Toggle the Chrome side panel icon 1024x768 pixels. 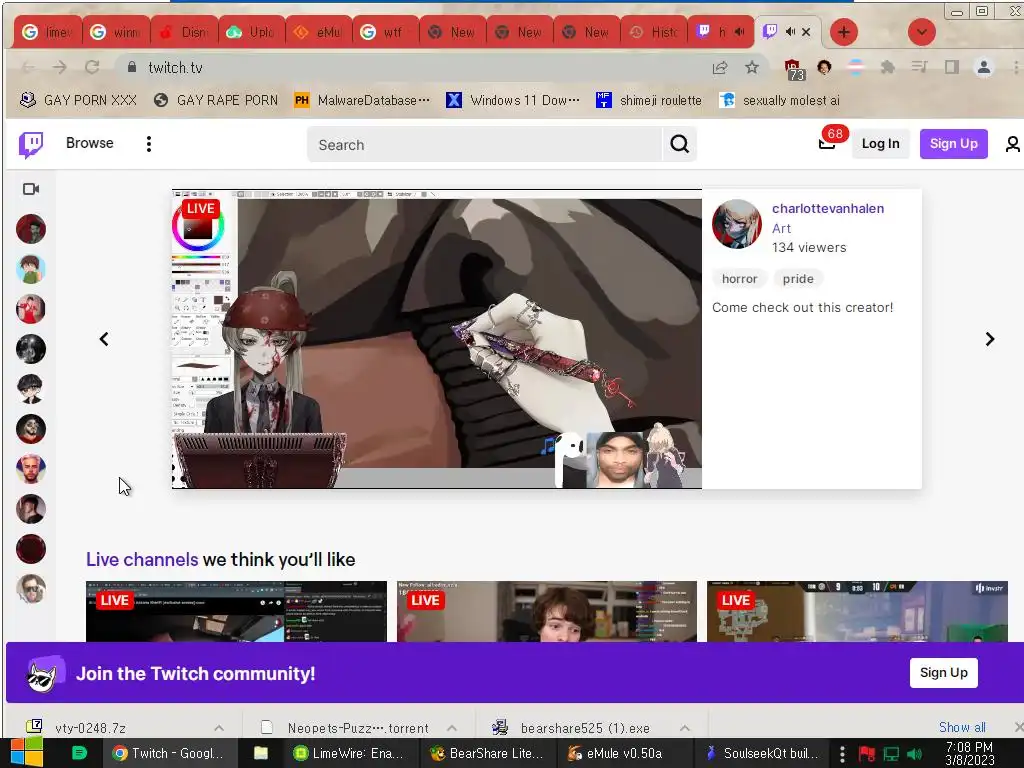pyautogui.click(x=952, y=67)
